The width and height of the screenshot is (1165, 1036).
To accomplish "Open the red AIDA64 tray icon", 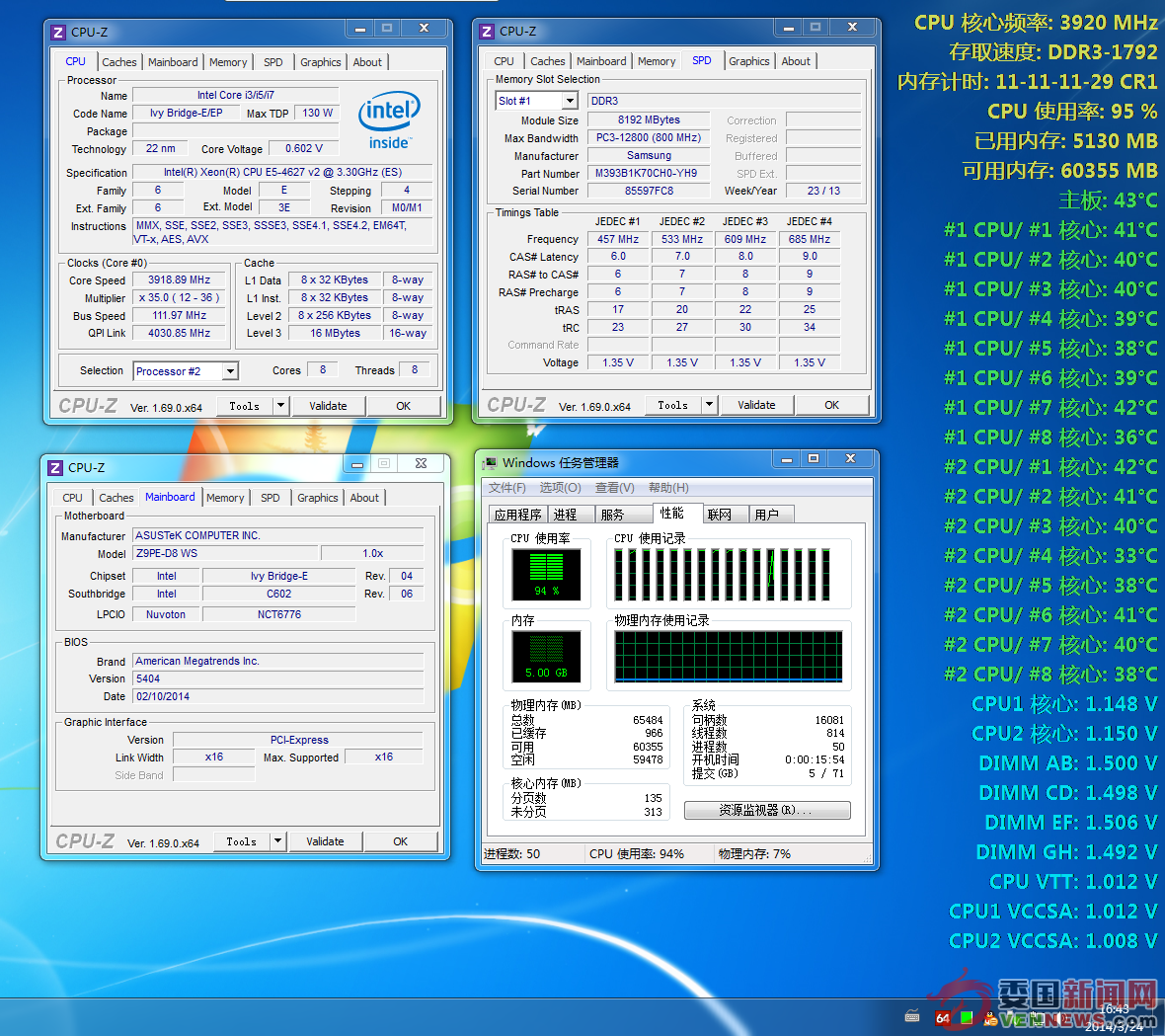I will [x=942, y=1018].
